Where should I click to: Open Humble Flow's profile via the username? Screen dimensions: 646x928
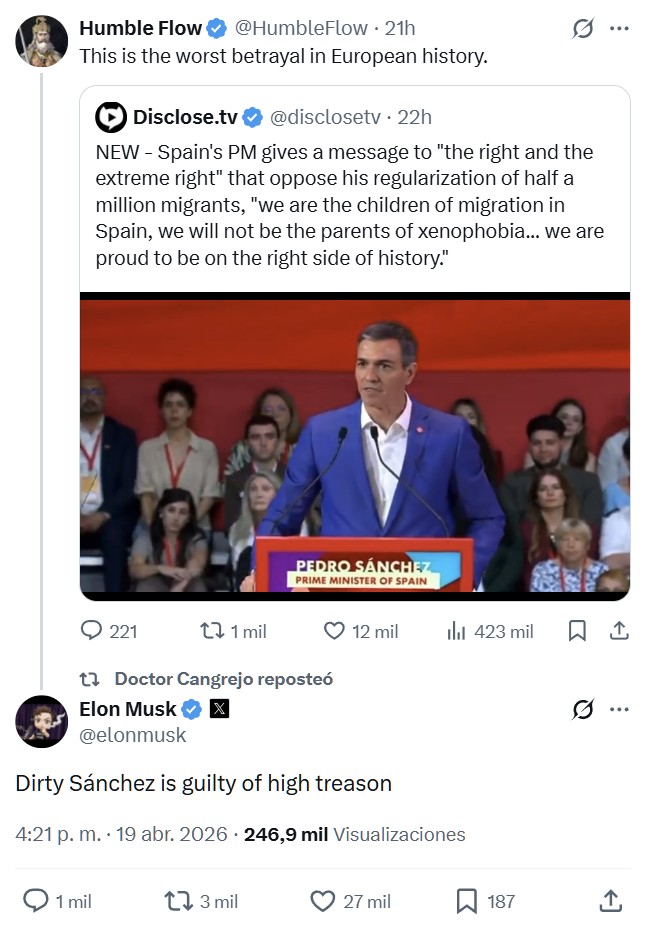point(133,28)
